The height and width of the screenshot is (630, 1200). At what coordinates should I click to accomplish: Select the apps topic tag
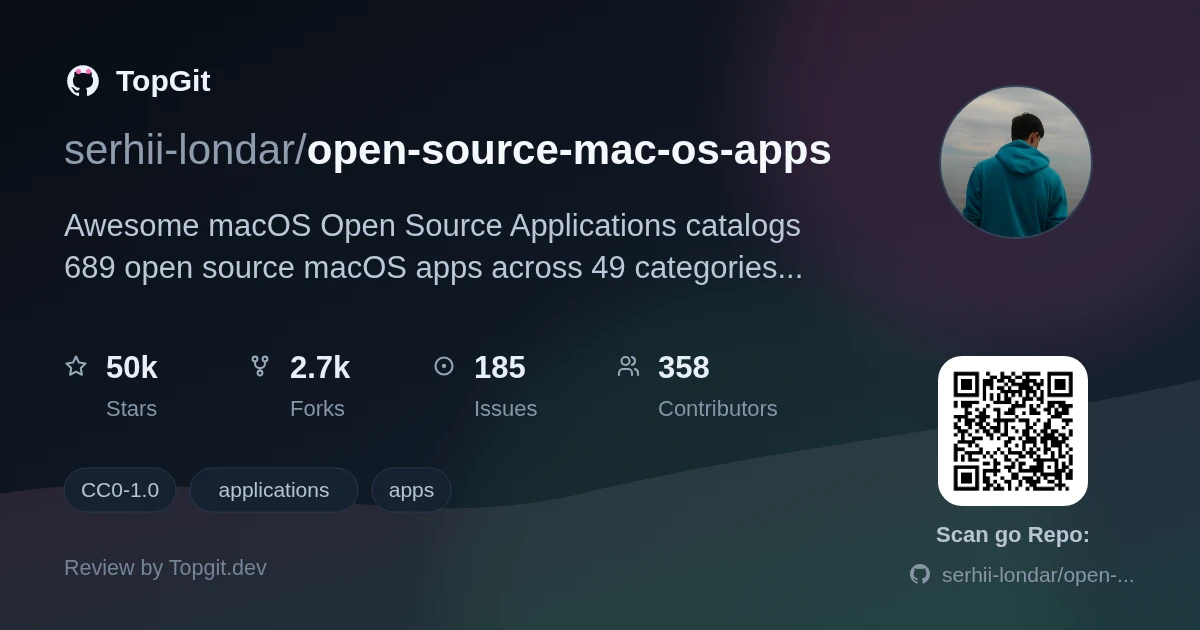coord(411,490)
